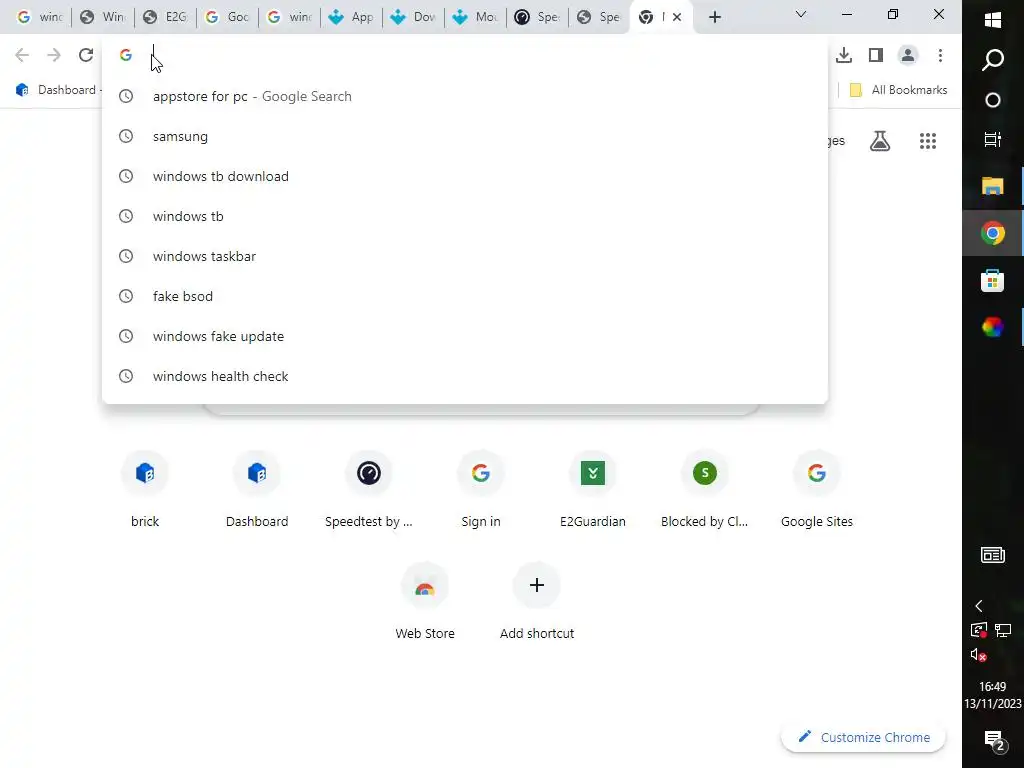
Task: Open the profile avatar icon
Action: tap(908, 56)
